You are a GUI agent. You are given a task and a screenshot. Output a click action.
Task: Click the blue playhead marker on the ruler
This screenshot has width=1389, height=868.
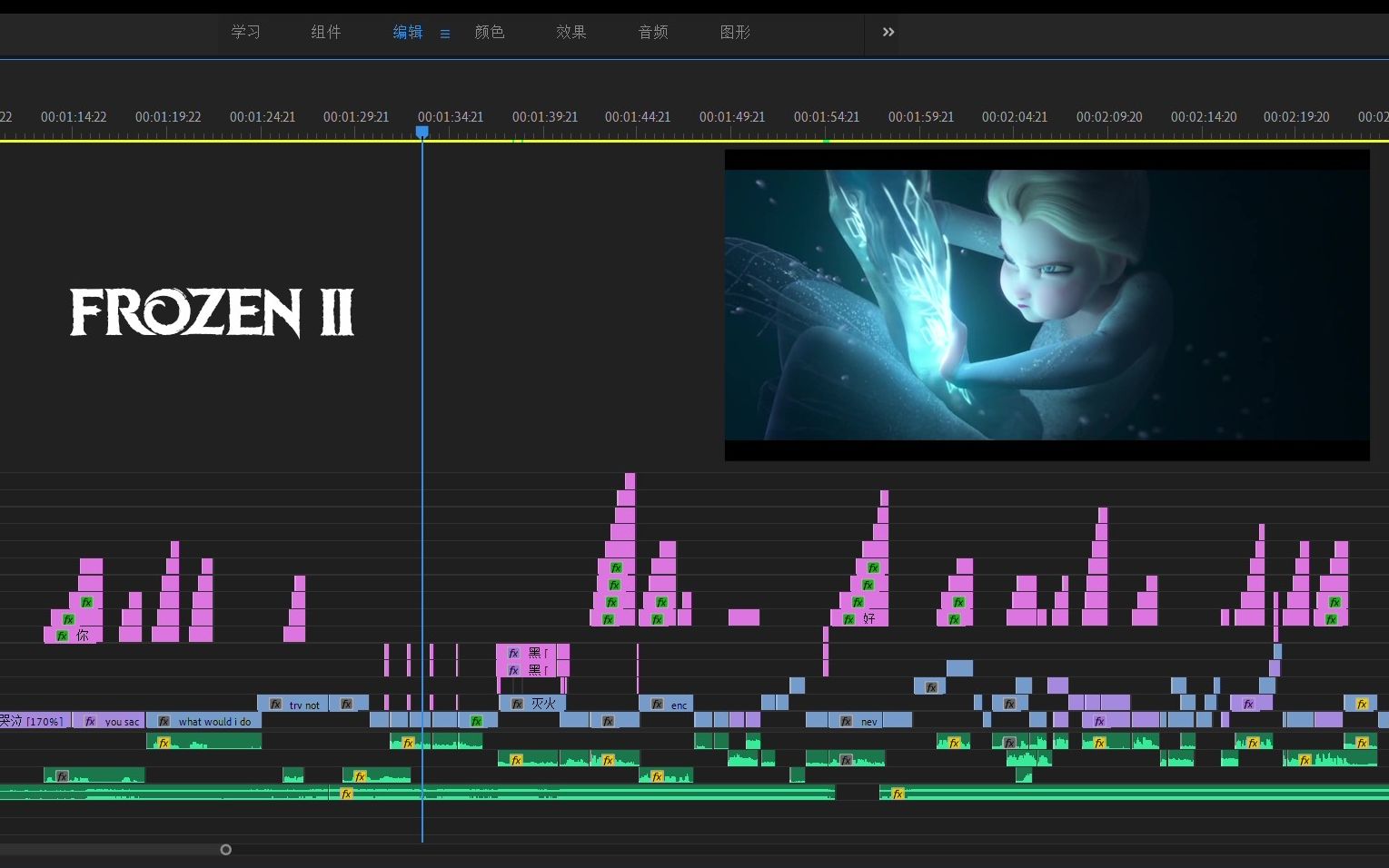pyautogui.click(x=422, y=132)
